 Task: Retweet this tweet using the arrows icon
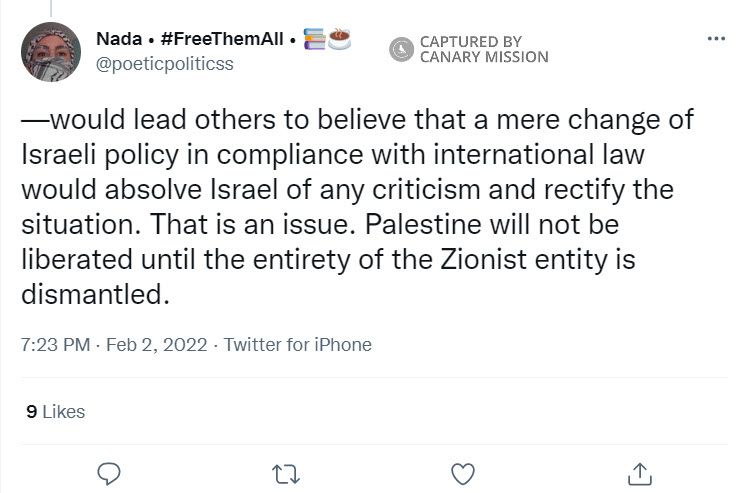click(284, 472)
